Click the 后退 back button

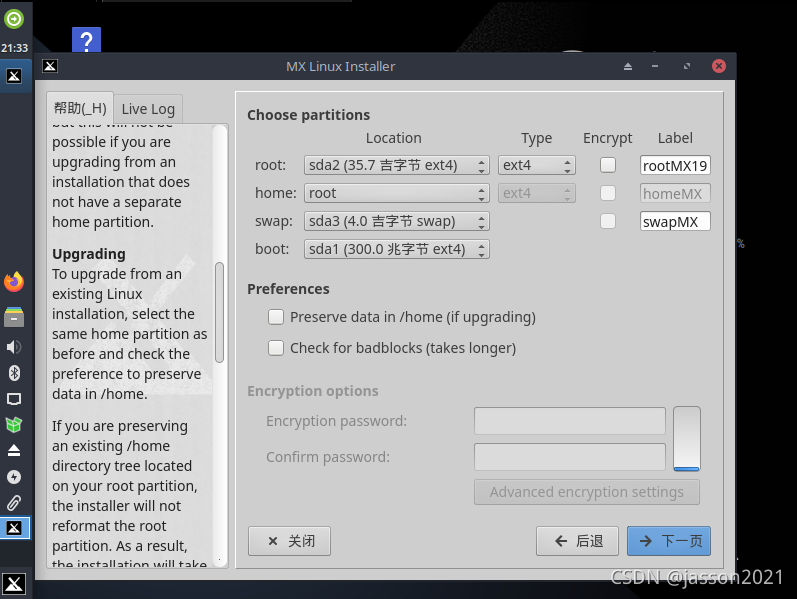click(577, 541)
